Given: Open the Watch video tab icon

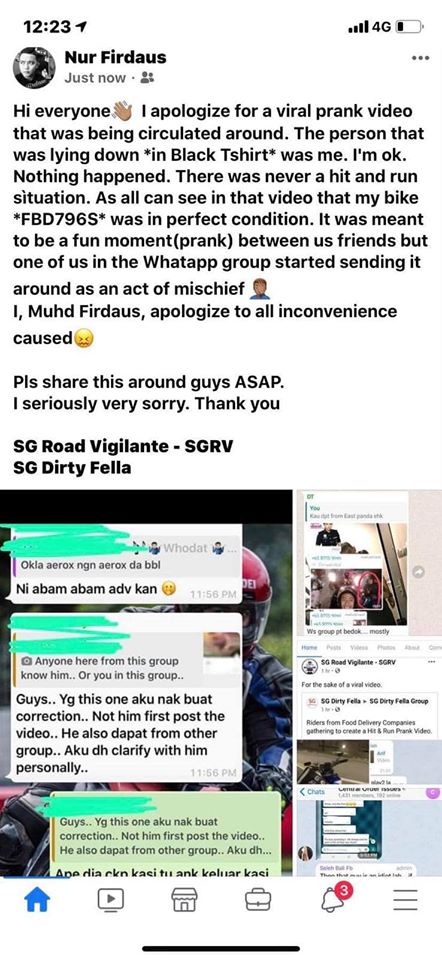Looking at the screenshot, I should [x=111, y=899].
